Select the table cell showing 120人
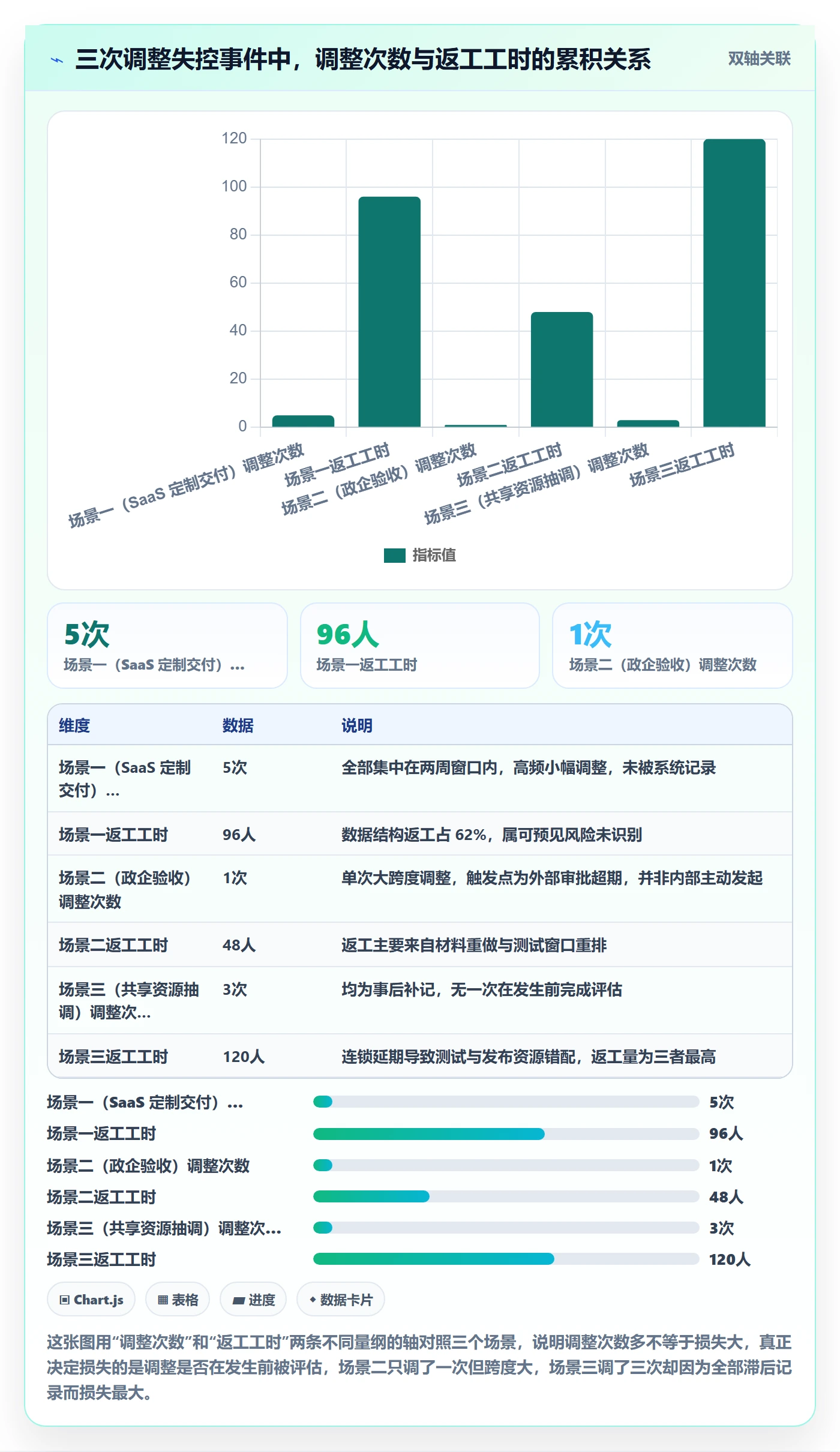The image size is (840, 1452). pyautogui.click(x=244, y=1057)
